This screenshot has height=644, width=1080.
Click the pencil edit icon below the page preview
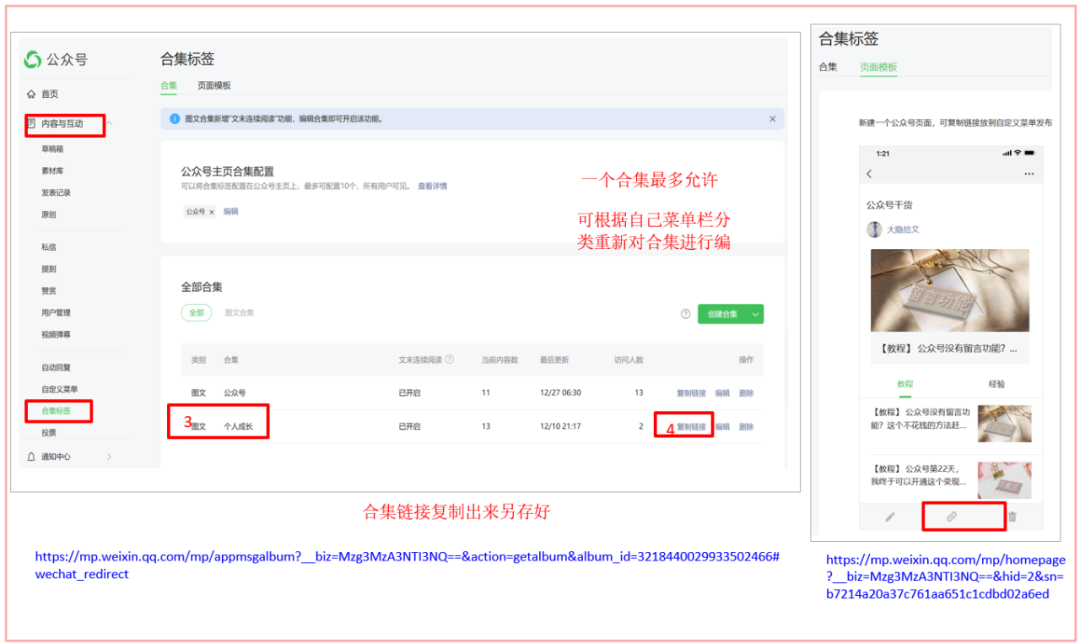891,515
